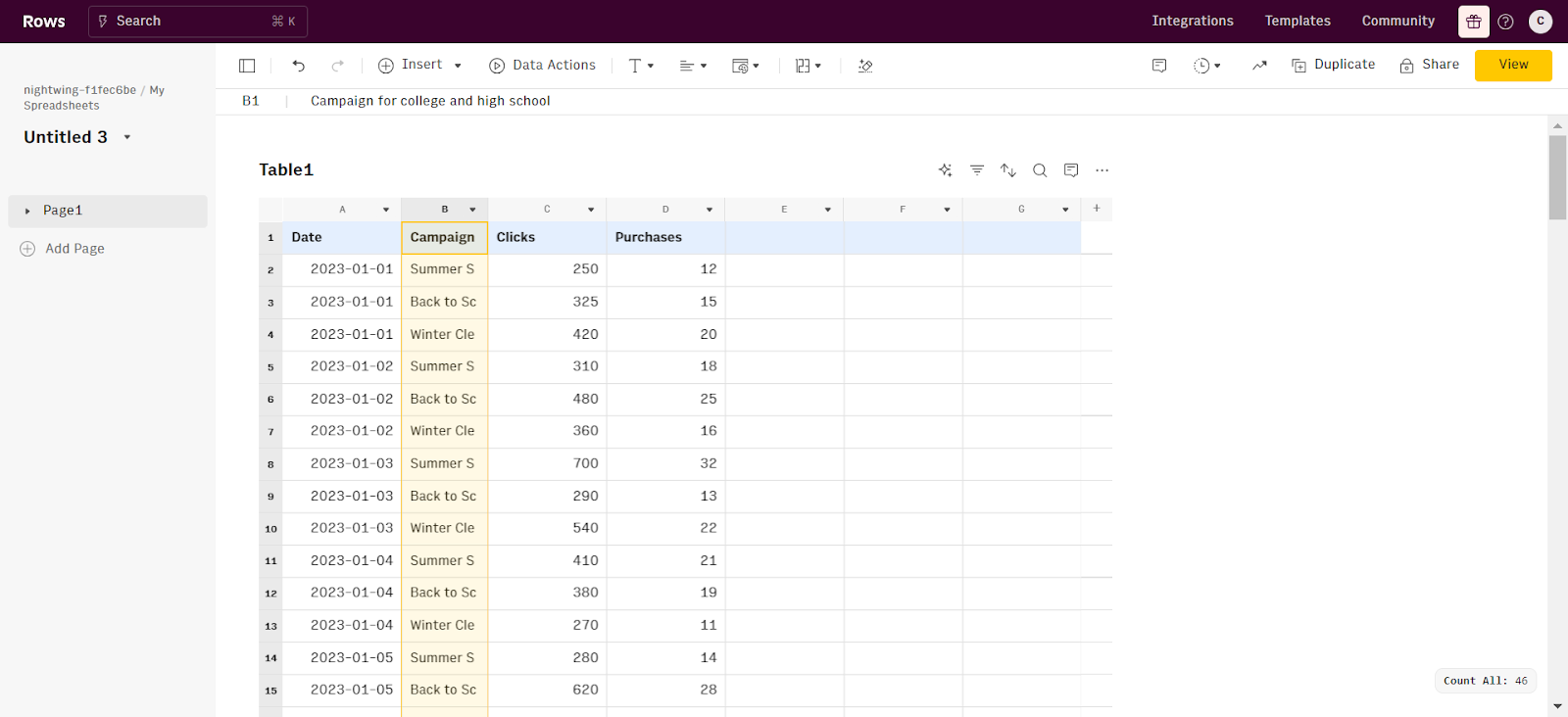Select the purchases cell with value 32
Viewport: 1568px width, 717px height.
pyautogui.click(x=665, y=463)
